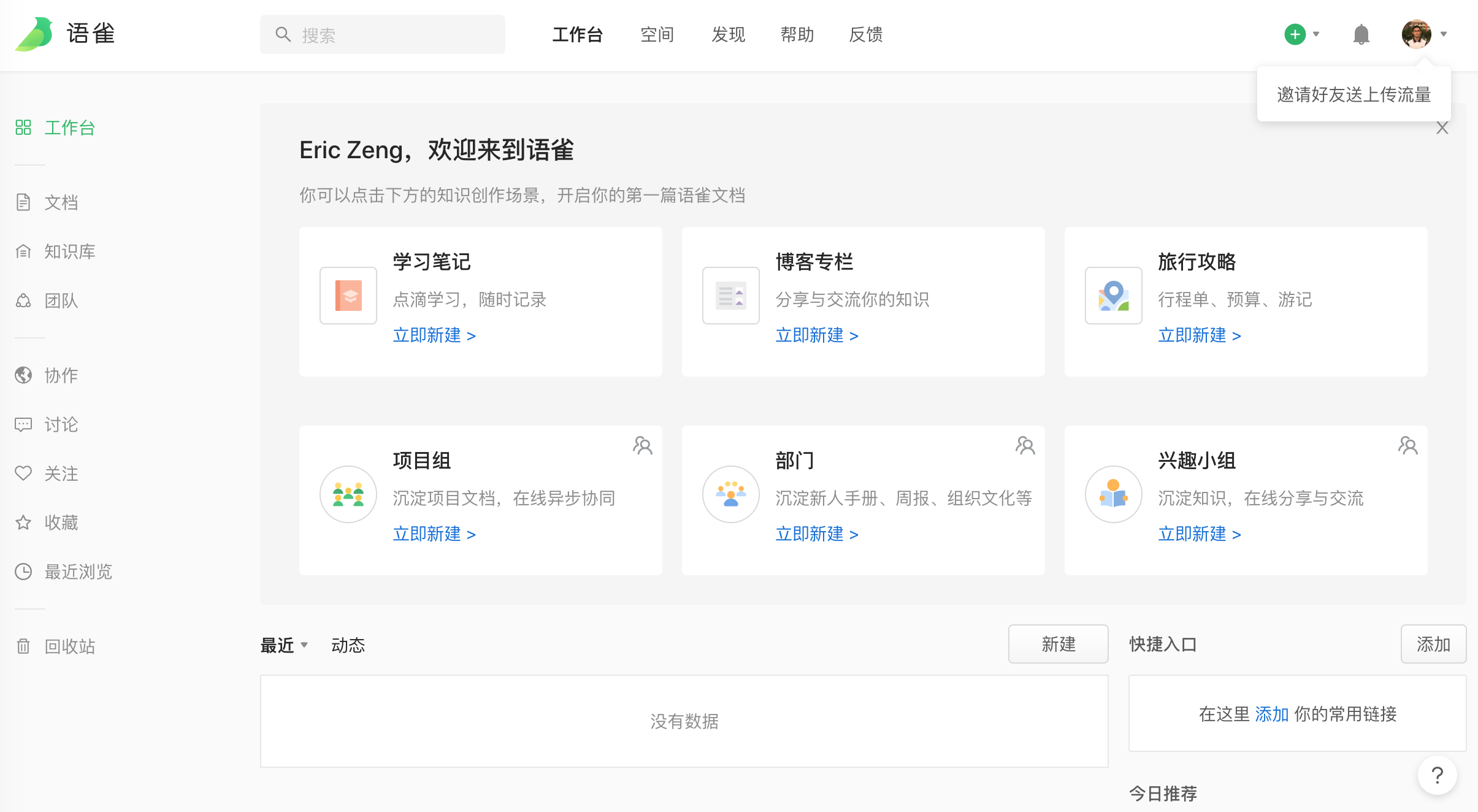The image size is (1478, 812).
Task: Open the 帮助 top navigation item
Action: (x=797, y=34)
